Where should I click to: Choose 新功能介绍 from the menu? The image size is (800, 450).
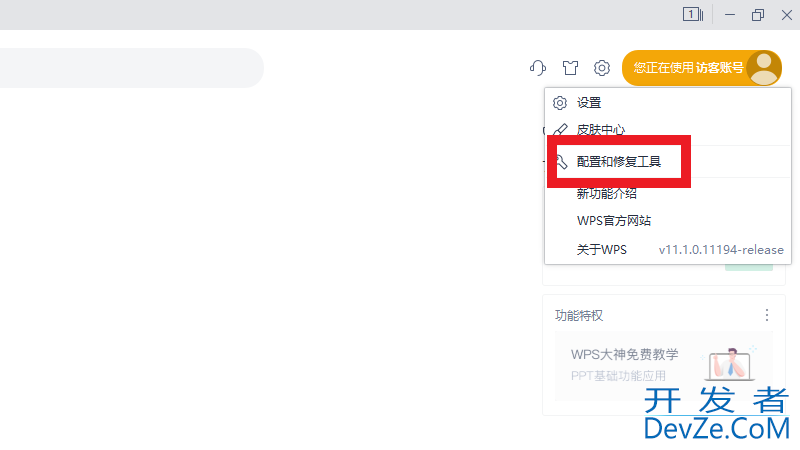(668, 193)
